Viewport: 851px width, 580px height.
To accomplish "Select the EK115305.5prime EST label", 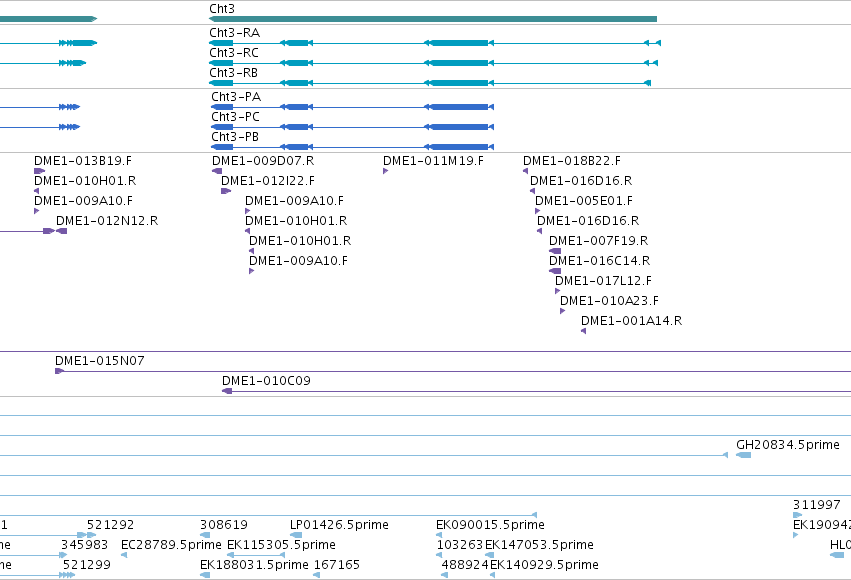I will (281, 545).
